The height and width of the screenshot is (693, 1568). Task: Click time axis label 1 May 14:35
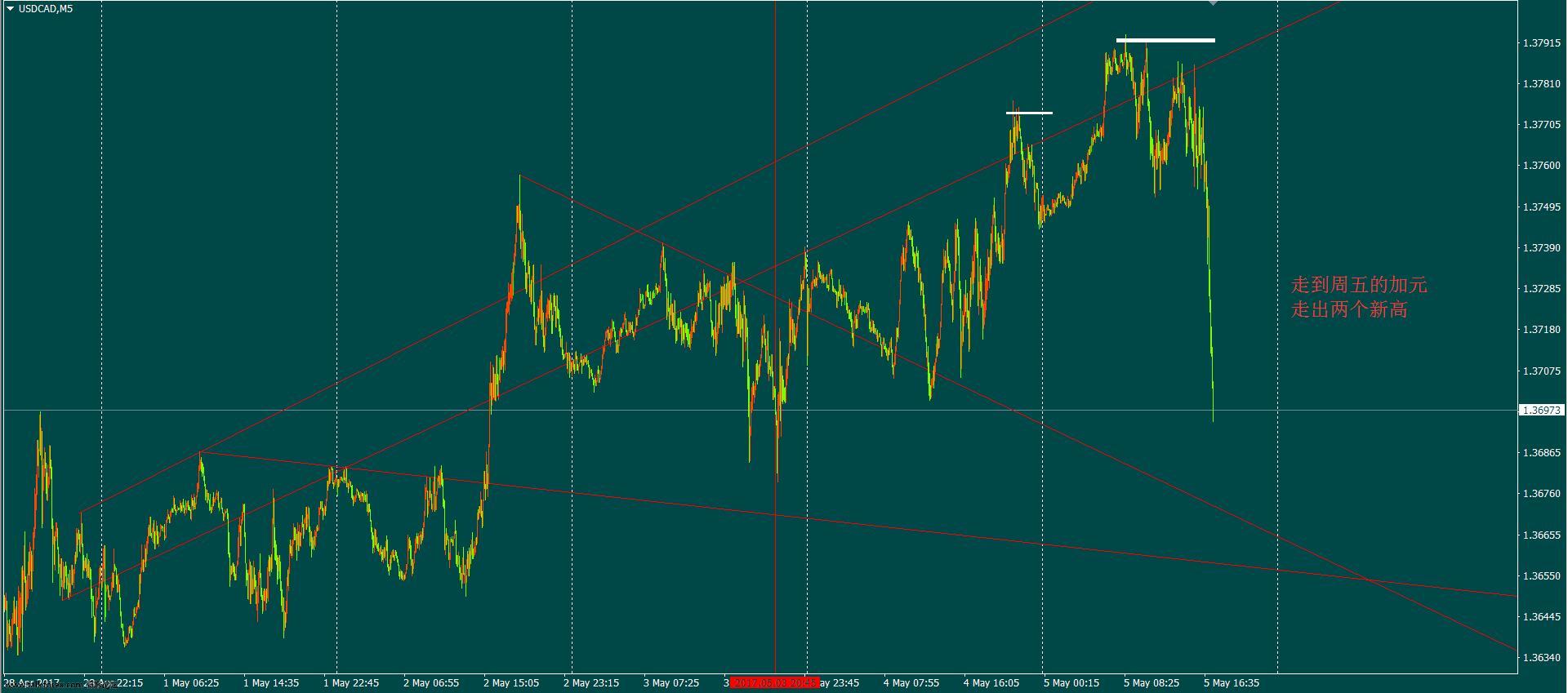click(271, 682)
